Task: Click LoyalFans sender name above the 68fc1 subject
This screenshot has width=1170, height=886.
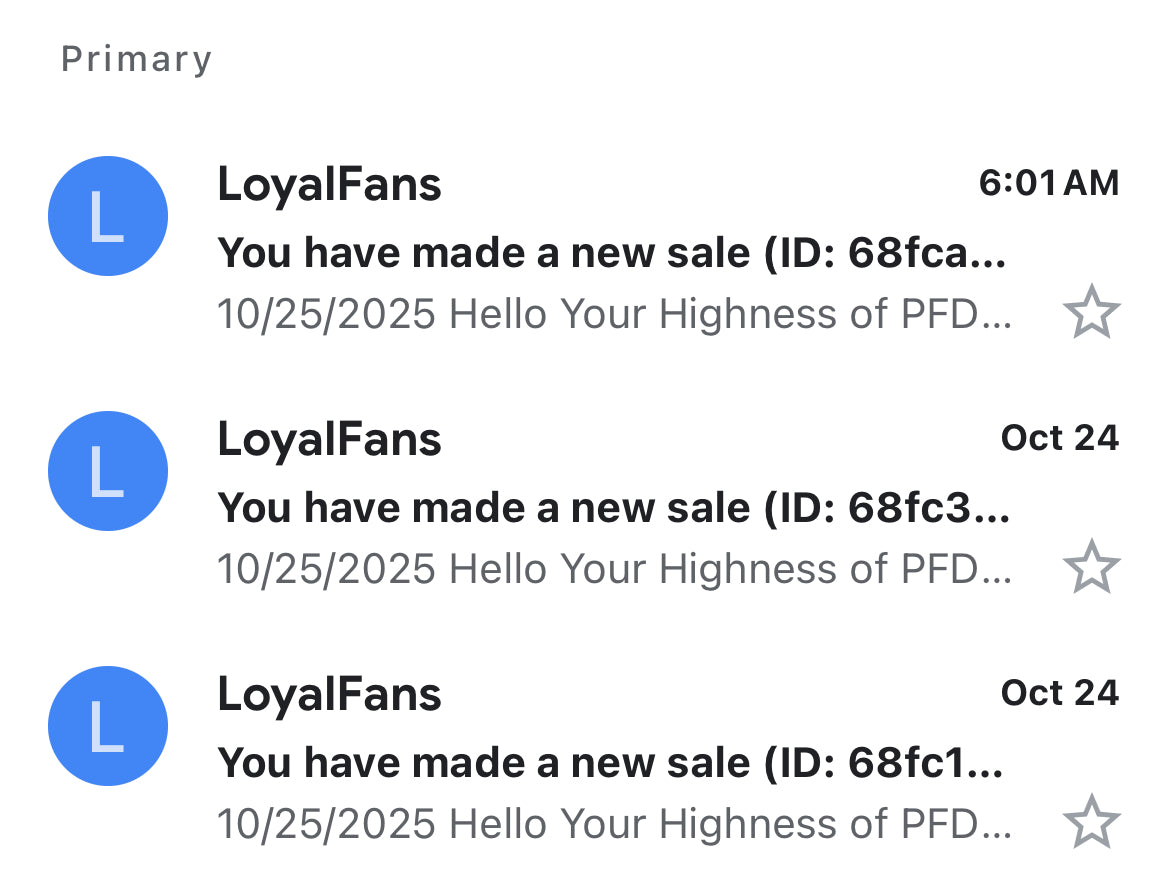Action: (329, 695)
